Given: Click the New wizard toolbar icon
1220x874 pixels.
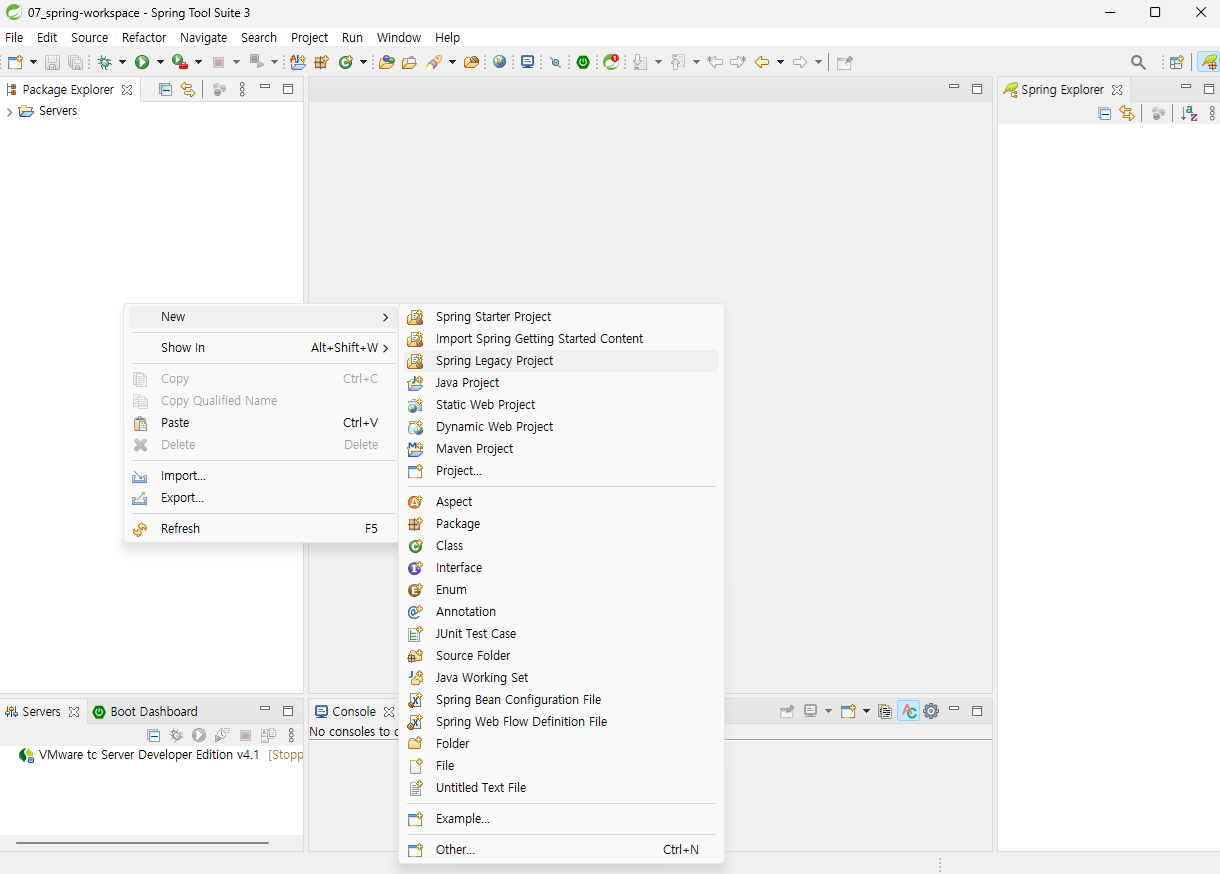Looking at the screenshot, I should 15,62.
